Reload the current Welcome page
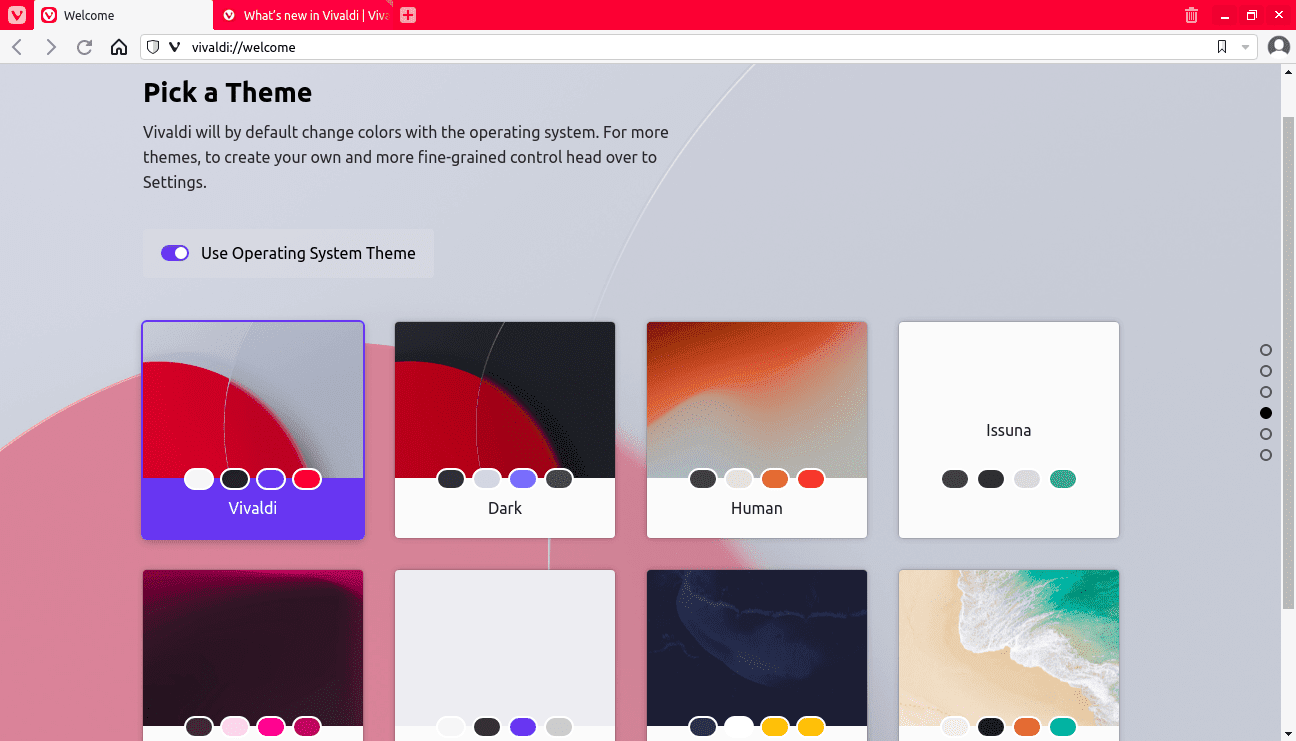This screenshot has height=741, width=1296. tap(84, 46)
